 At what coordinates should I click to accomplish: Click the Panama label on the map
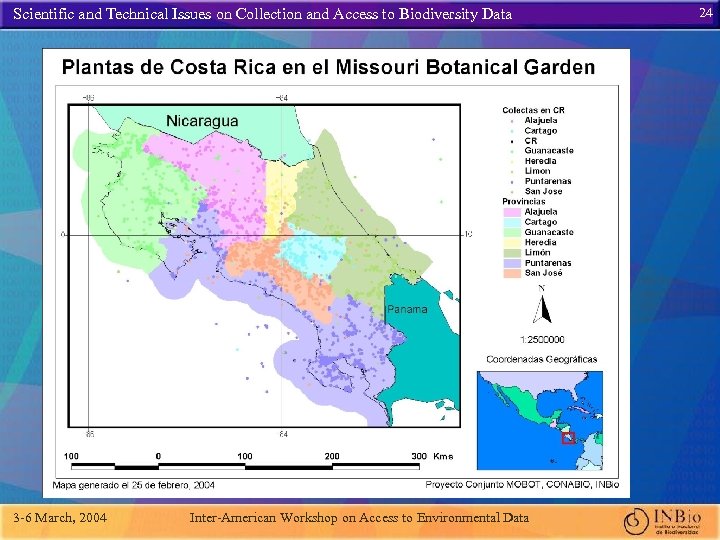(x=407, y=309)
